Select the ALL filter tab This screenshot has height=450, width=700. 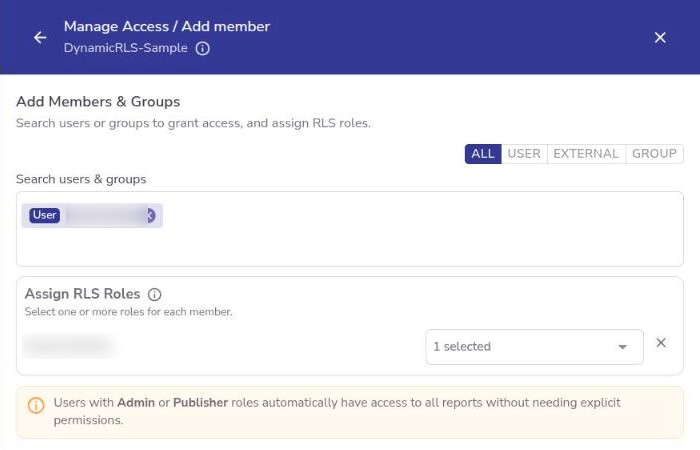click(483, 154)
